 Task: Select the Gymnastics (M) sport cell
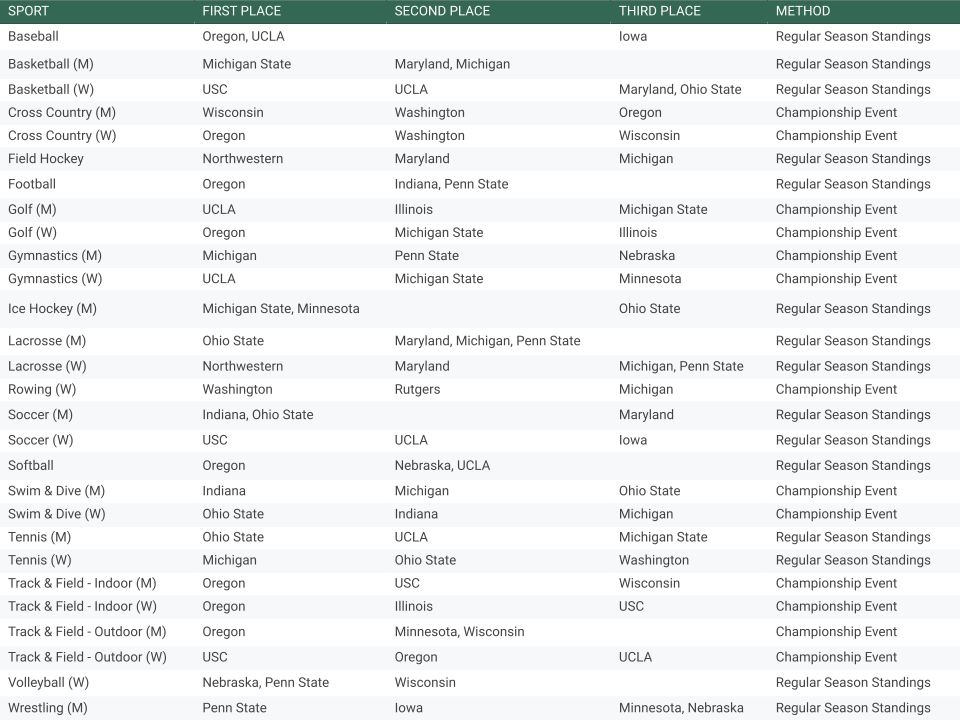55,255
